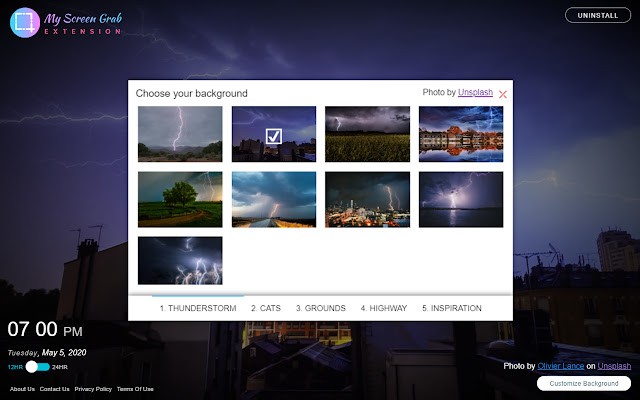Screen dimensions: 640x400
Task: Open the Inspiration category tab
Action: [452, 309]
